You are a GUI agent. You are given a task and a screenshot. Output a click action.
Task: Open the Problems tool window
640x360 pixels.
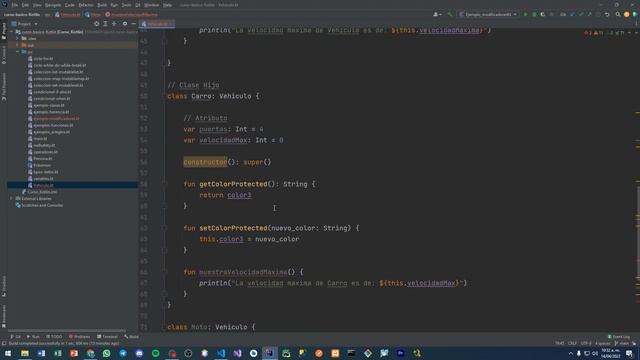80,337
